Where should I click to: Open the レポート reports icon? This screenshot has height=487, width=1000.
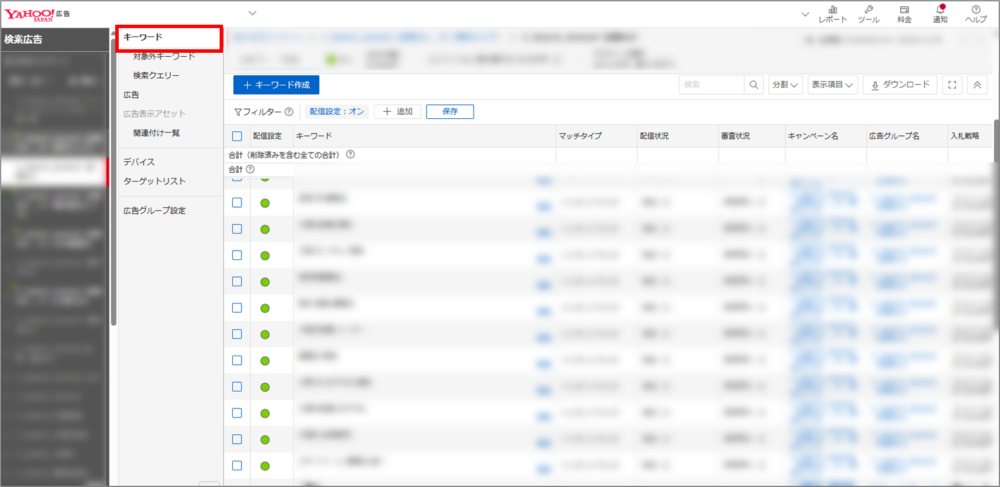click(832, 13)
